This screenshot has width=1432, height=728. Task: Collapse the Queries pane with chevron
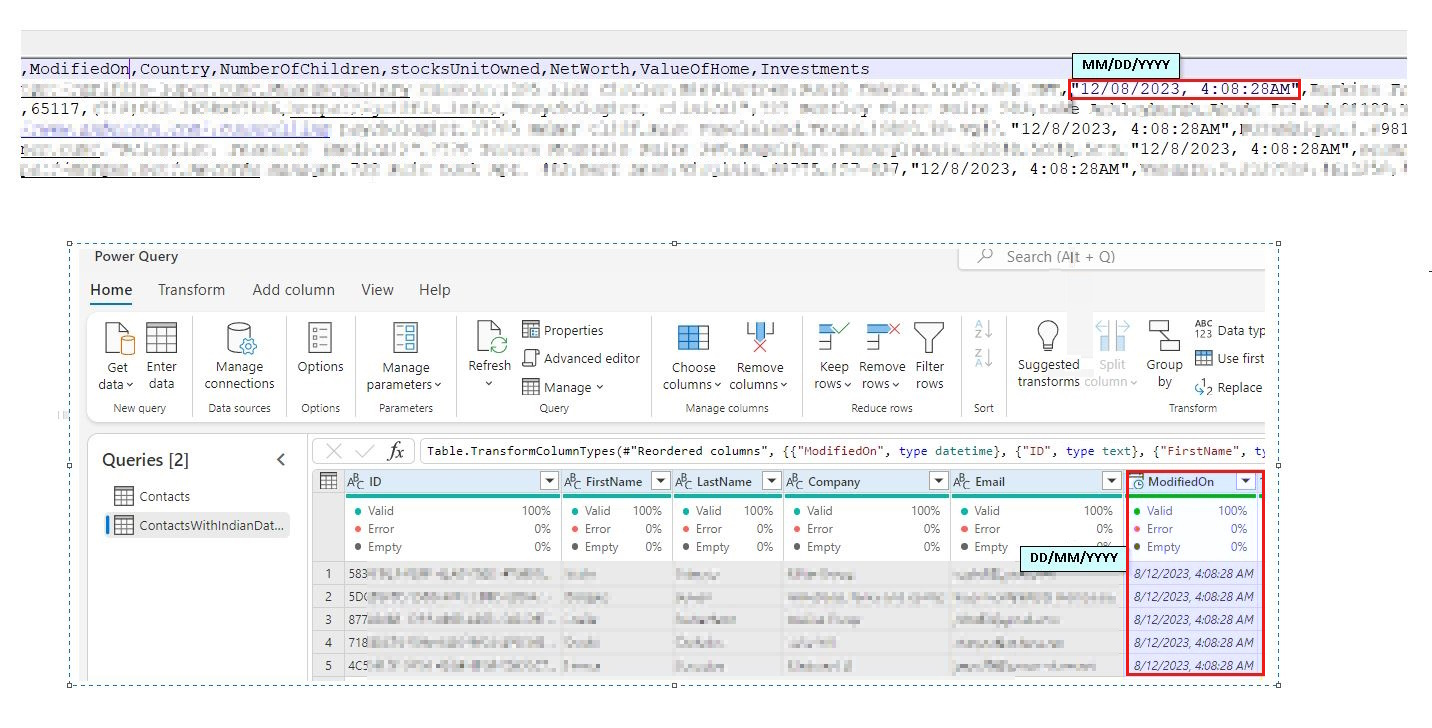(x=281, y=460)
